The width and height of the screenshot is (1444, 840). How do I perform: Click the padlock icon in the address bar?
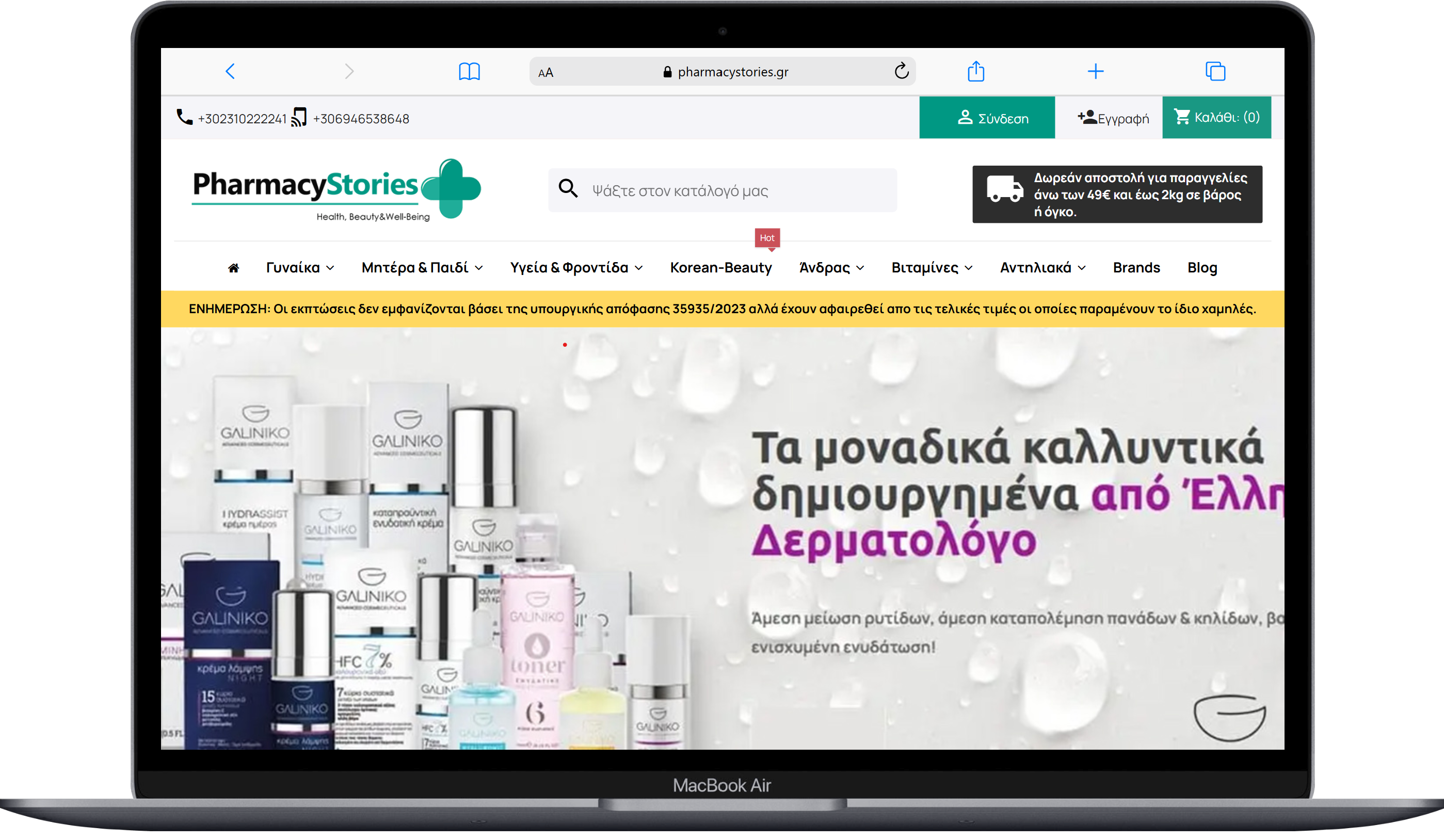tap(668, 72)
